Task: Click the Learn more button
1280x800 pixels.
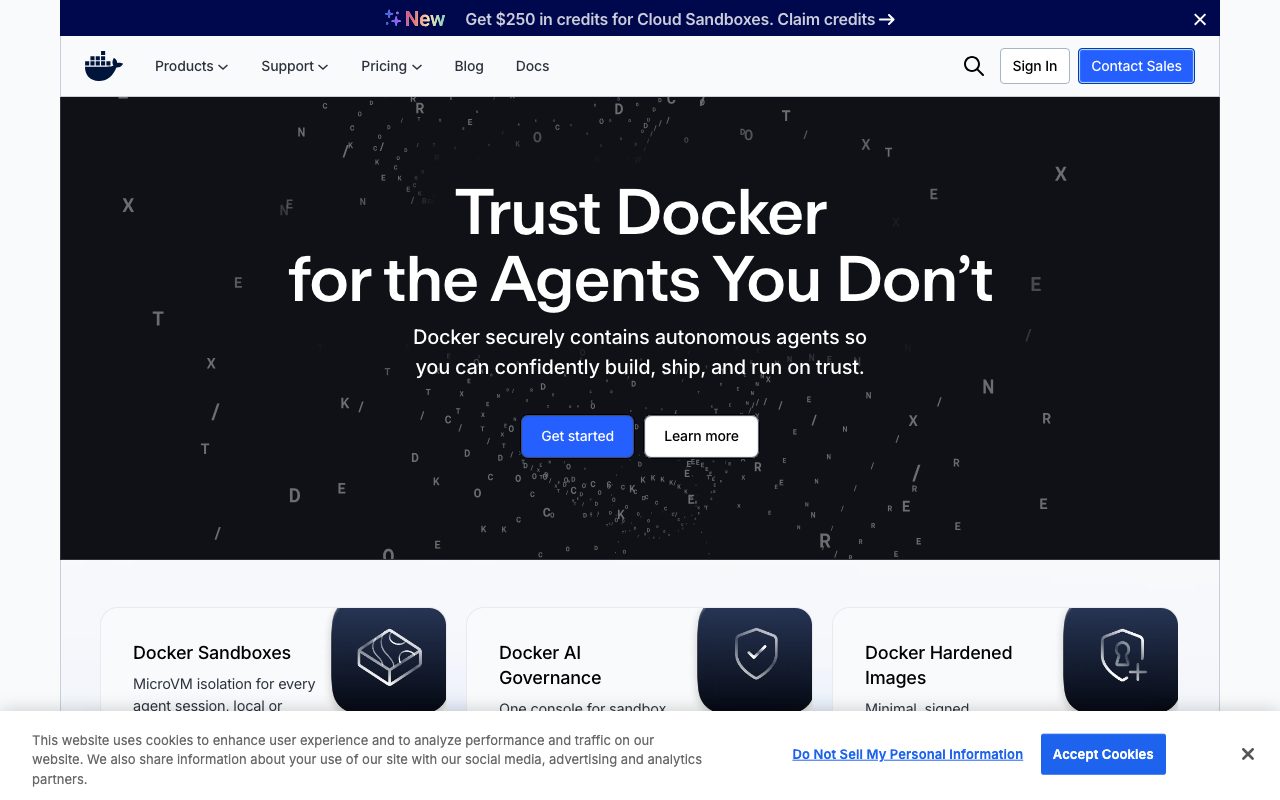Action: click(x=701, y=436)
